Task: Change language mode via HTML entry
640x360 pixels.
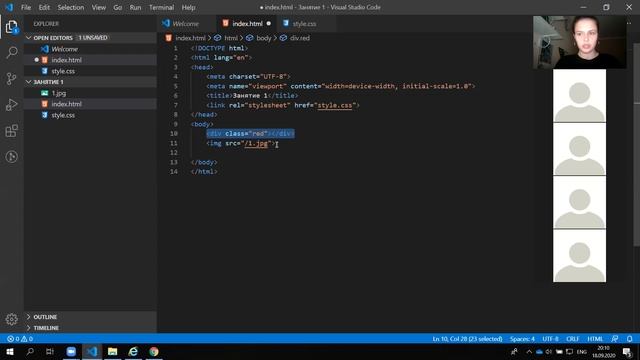Action: click(595, 339)
